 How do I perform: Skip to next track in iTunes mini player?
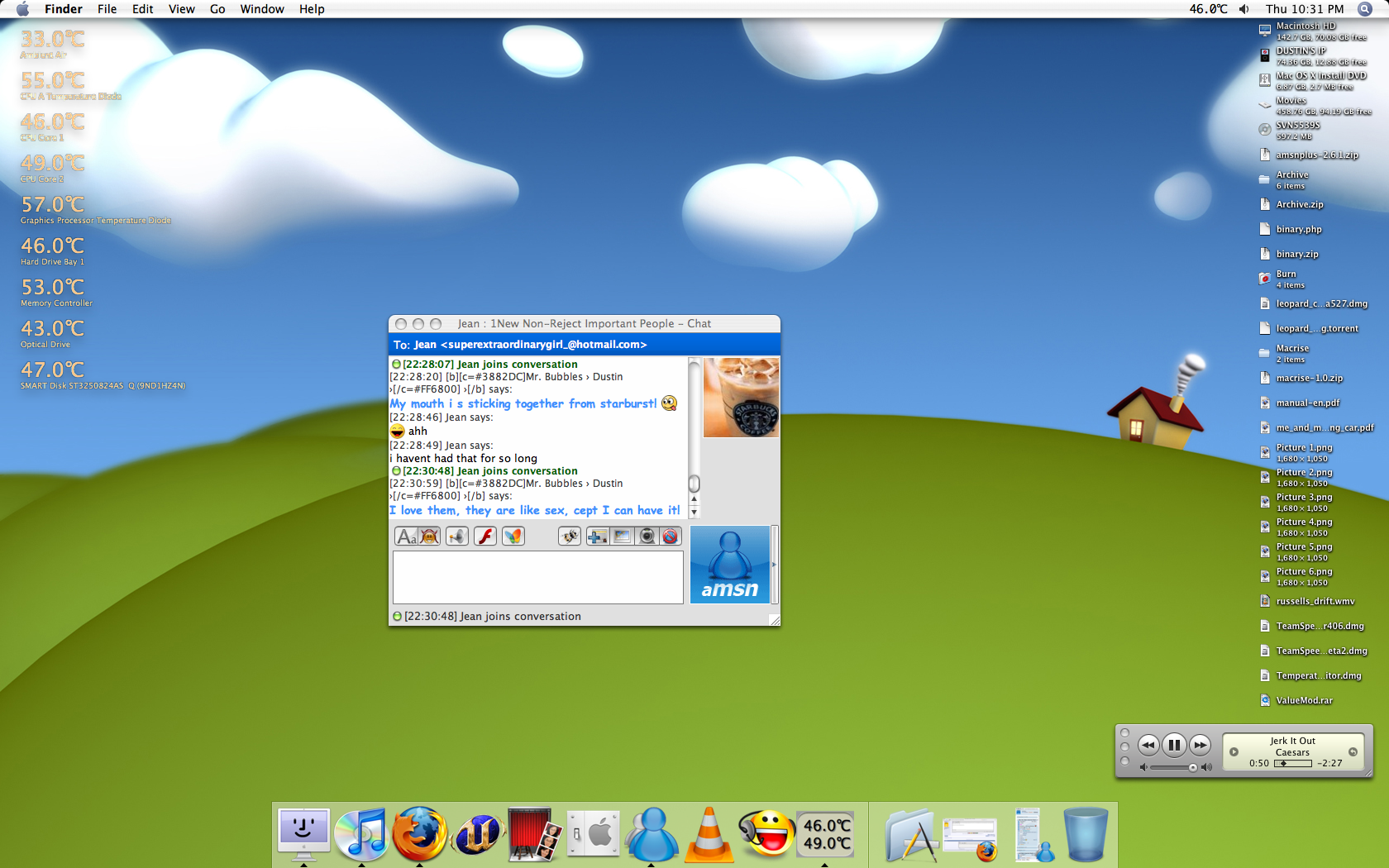[x=1200, y=745]
